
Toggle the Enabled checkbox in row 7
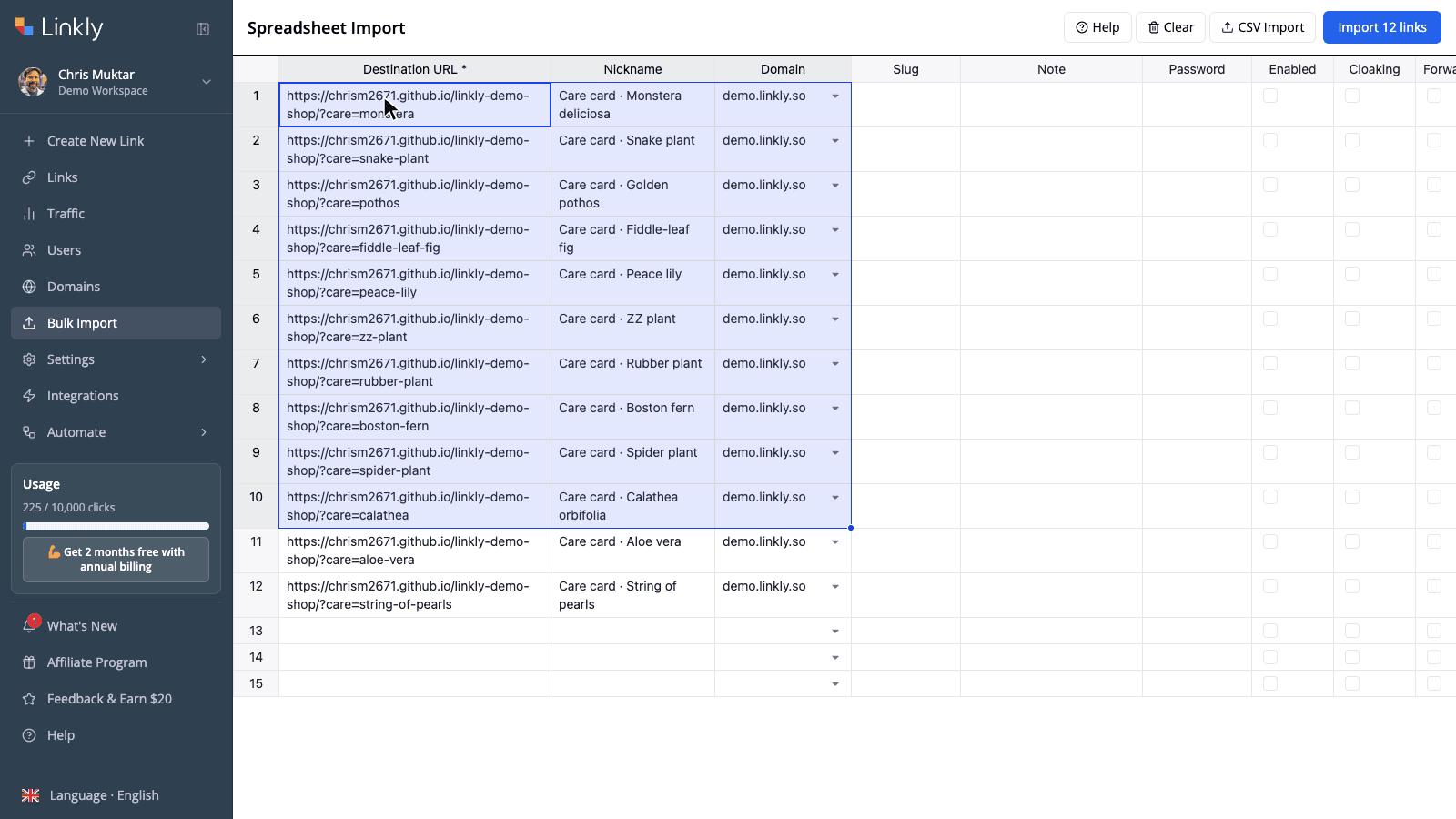[1270, 363]
